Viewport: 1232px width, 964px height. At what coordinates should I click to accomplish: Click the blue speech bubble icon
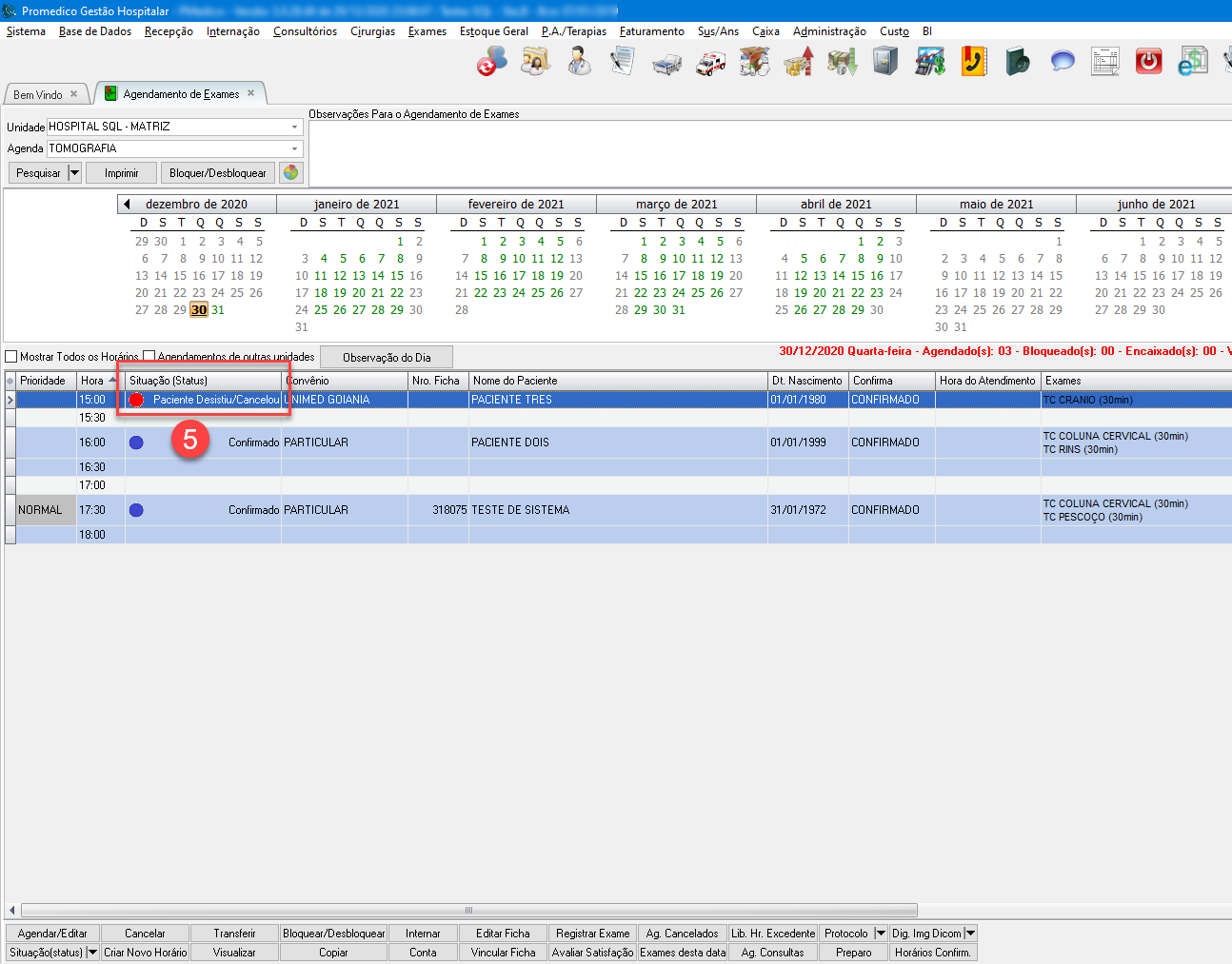tap(1062, 62)
